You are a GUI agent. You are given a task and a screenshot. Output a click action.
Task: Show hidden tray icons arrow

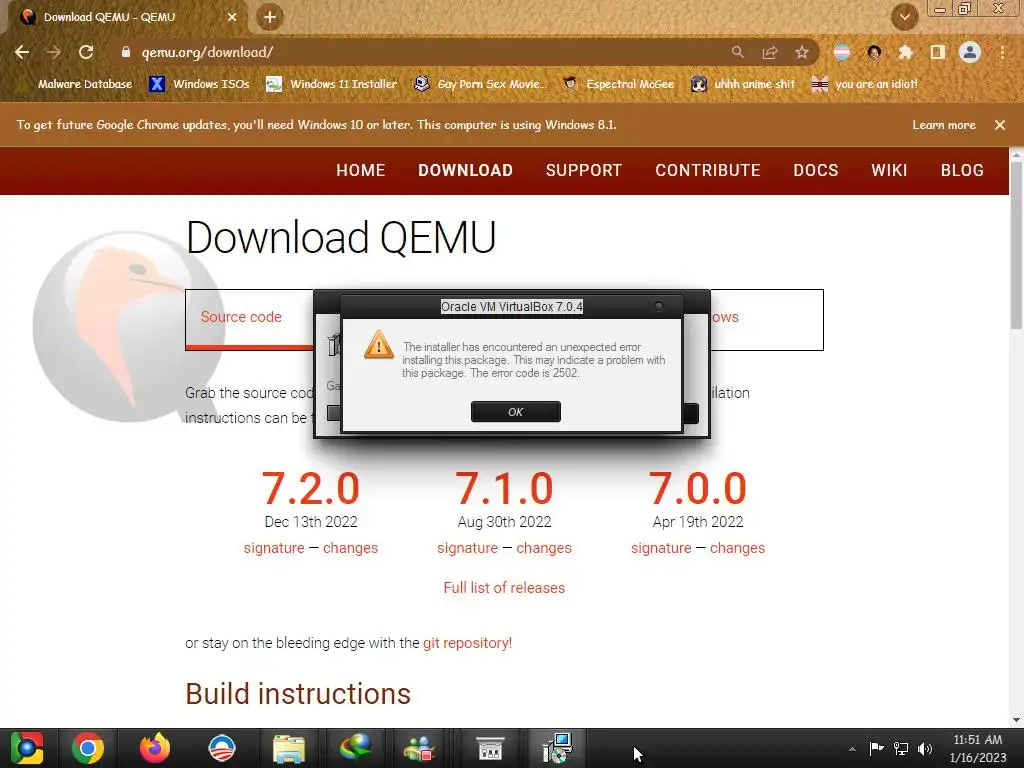852,748
